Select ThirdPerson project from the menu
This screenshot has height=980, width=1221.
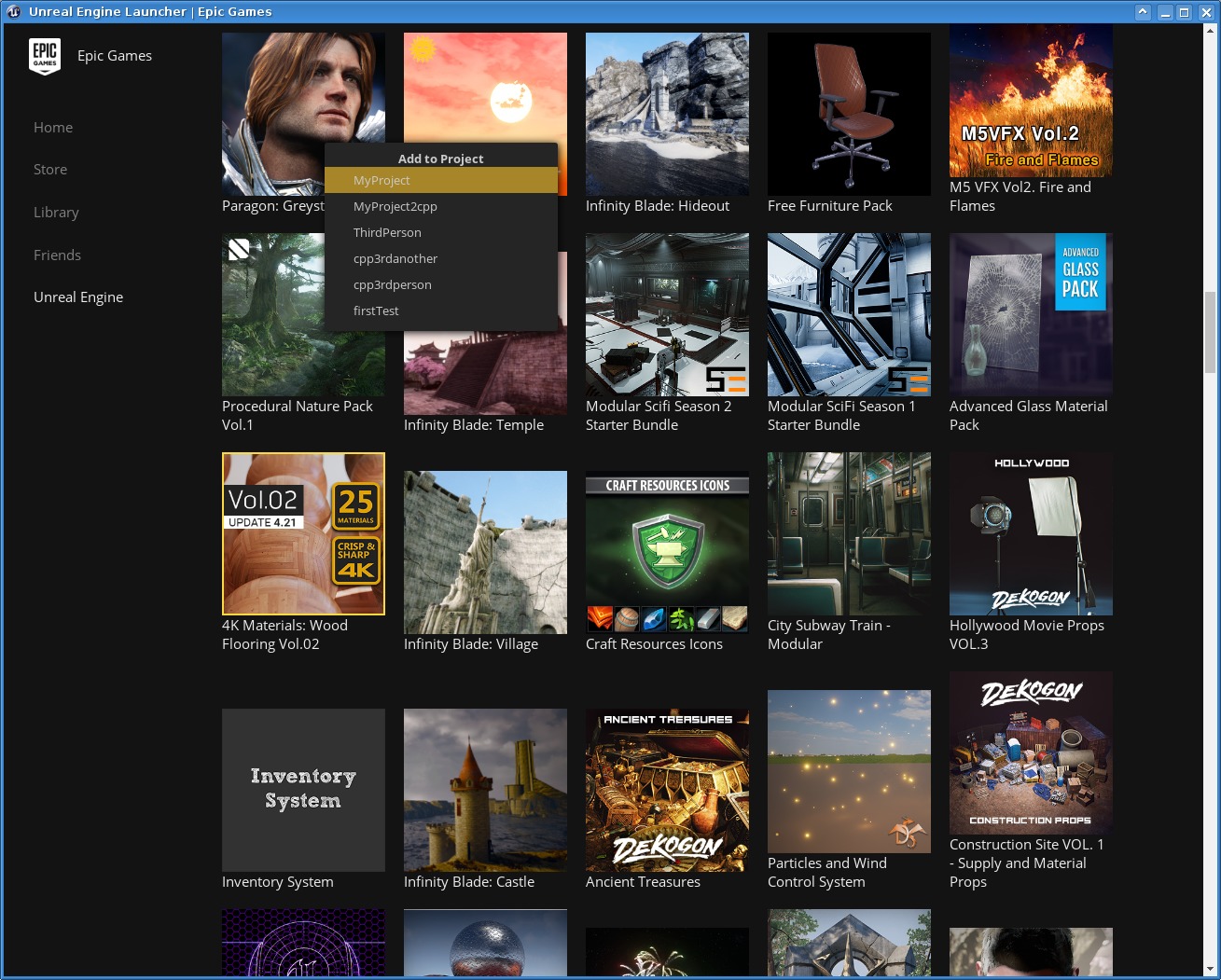pos(441,232)
